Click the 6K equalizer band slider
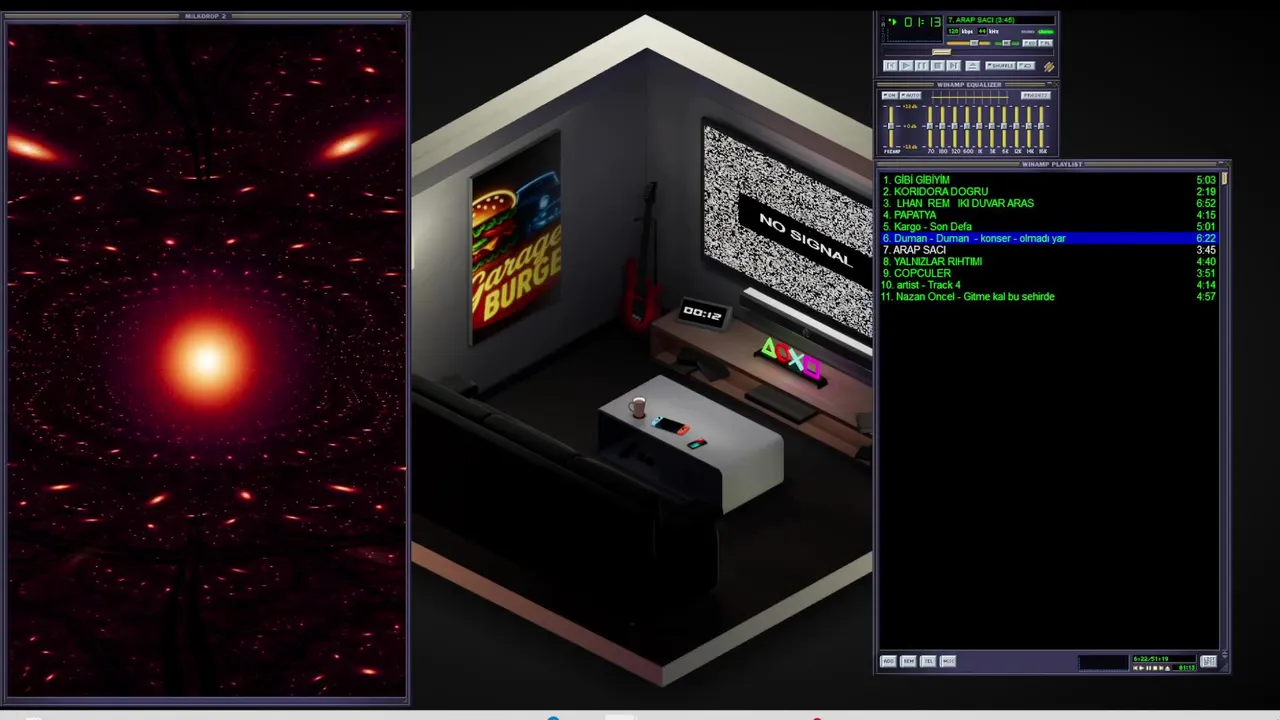Image resolution: width=1280 pixels, height=720 pixels. 1004,126
